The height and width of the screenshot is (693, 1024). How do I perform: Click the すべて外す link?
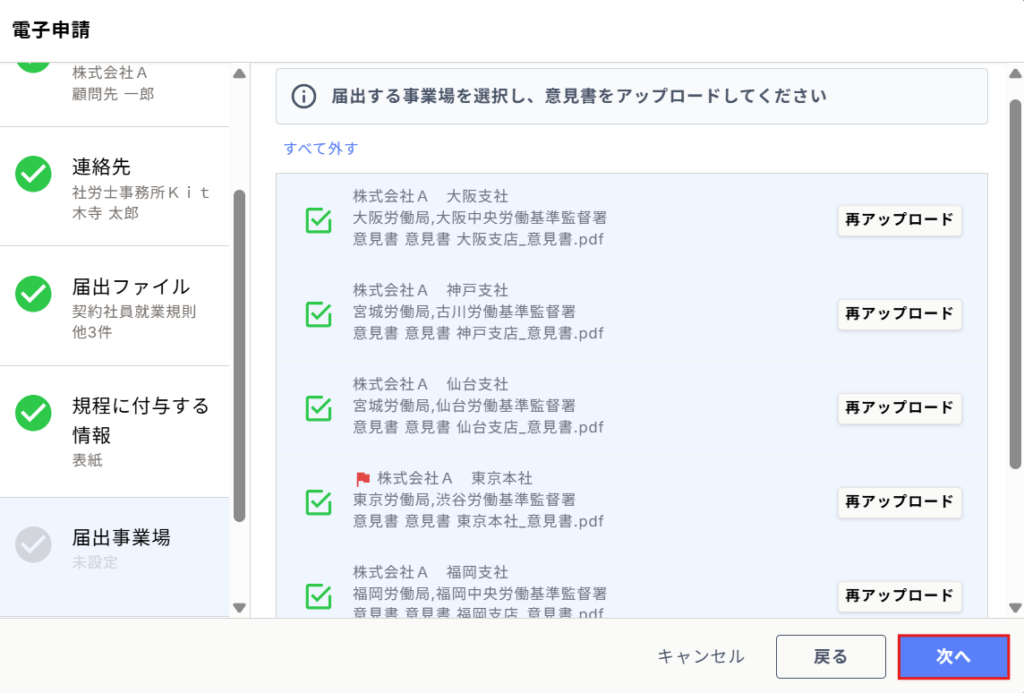[321, 148]
